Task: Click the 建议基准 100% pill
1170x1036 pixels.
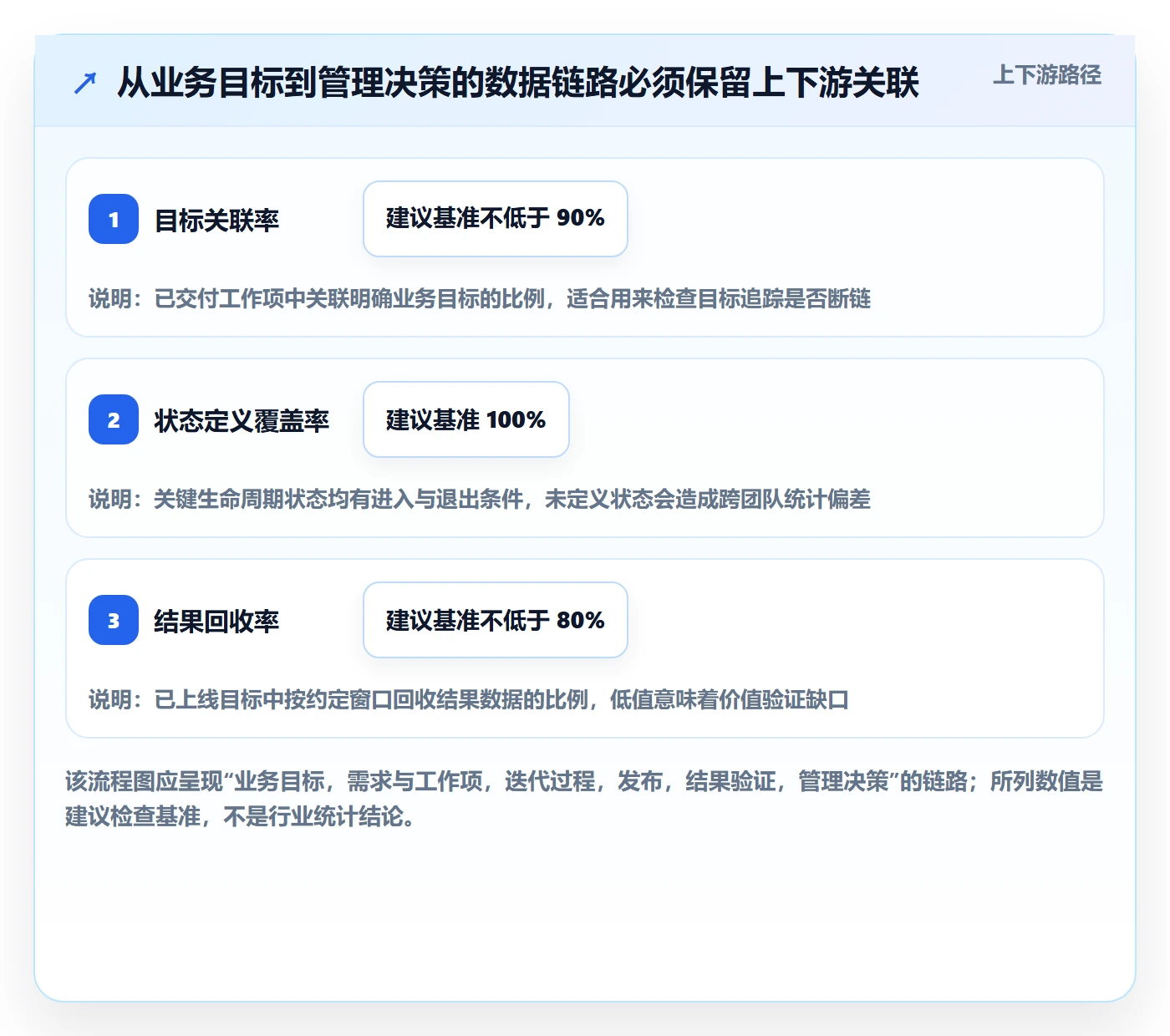Action: click(466, 419)
